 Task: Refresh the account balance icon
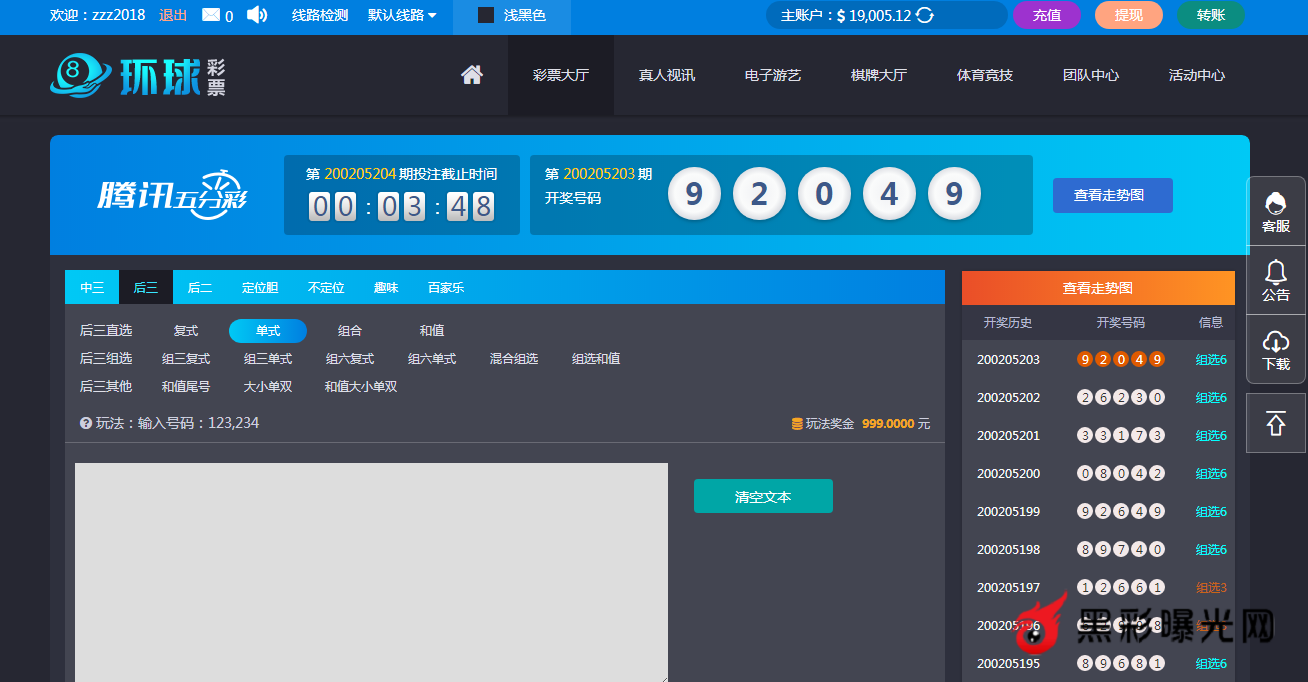coord(925,15)
